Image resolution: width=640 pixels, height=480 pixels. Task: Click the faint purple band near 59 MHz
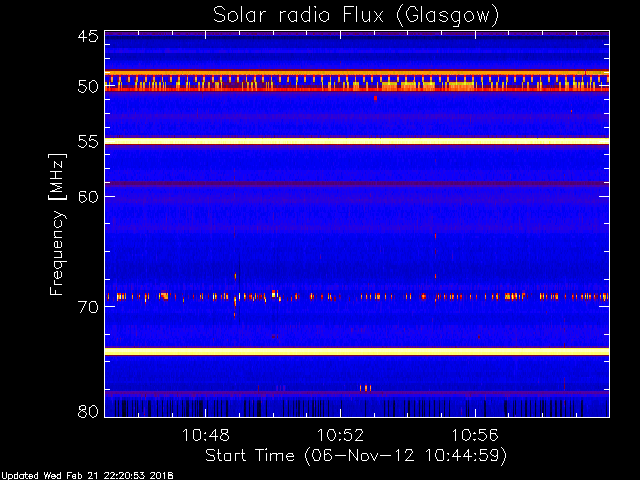point(357,184)
